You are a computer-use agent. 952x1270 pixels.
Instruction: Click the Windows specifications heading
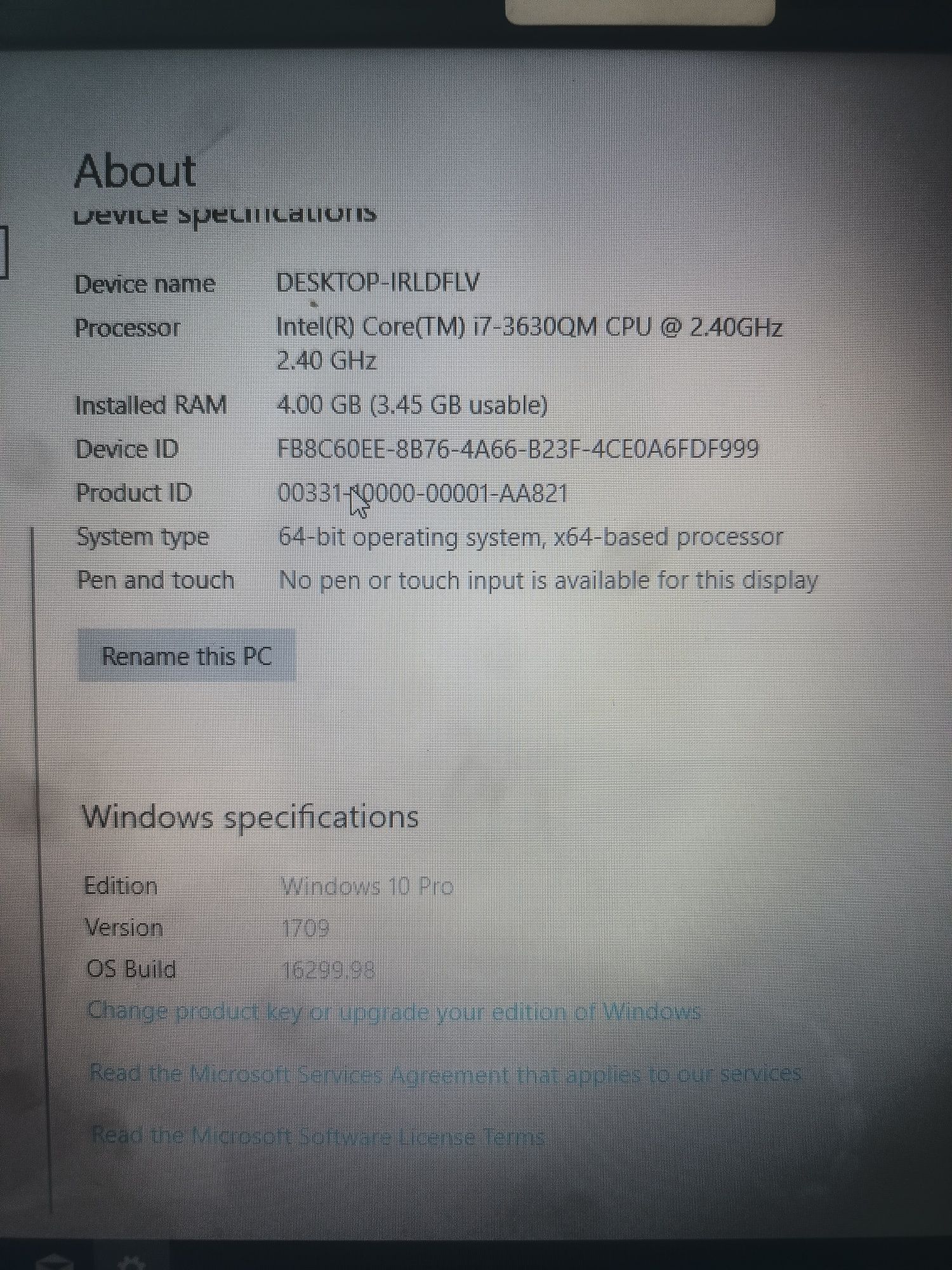[x=251, y=817]
